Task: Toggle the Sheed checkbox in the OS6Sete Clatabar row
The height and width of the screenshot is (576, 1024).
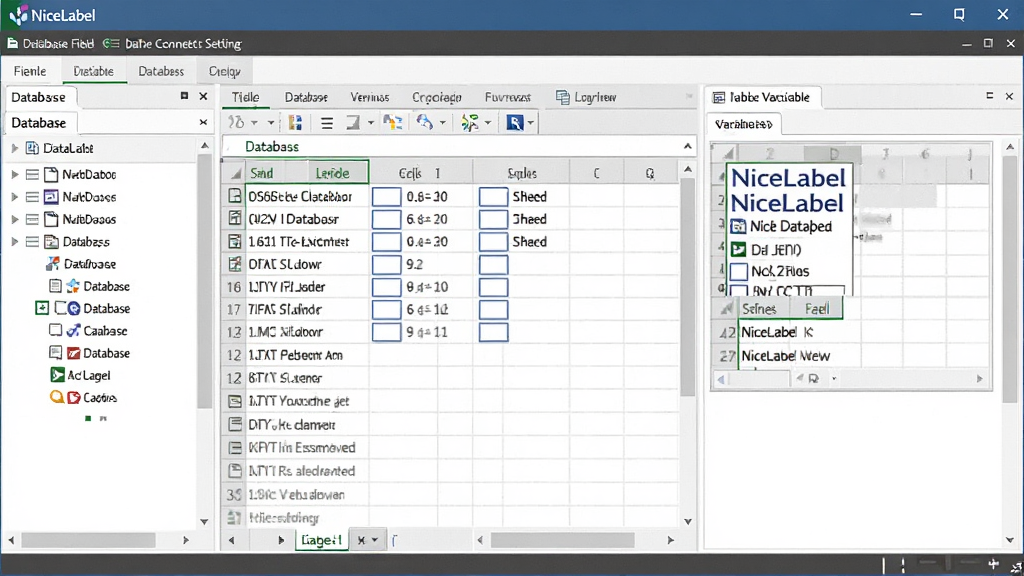Action: point(493,197)
